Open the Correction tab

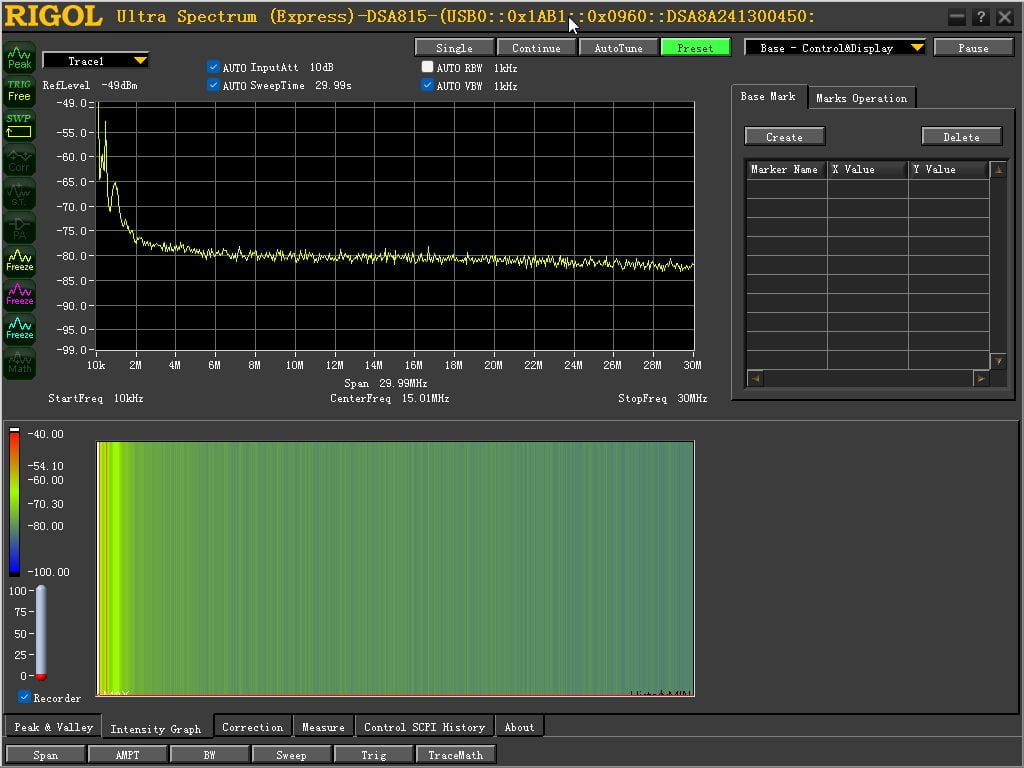[253, 727]
